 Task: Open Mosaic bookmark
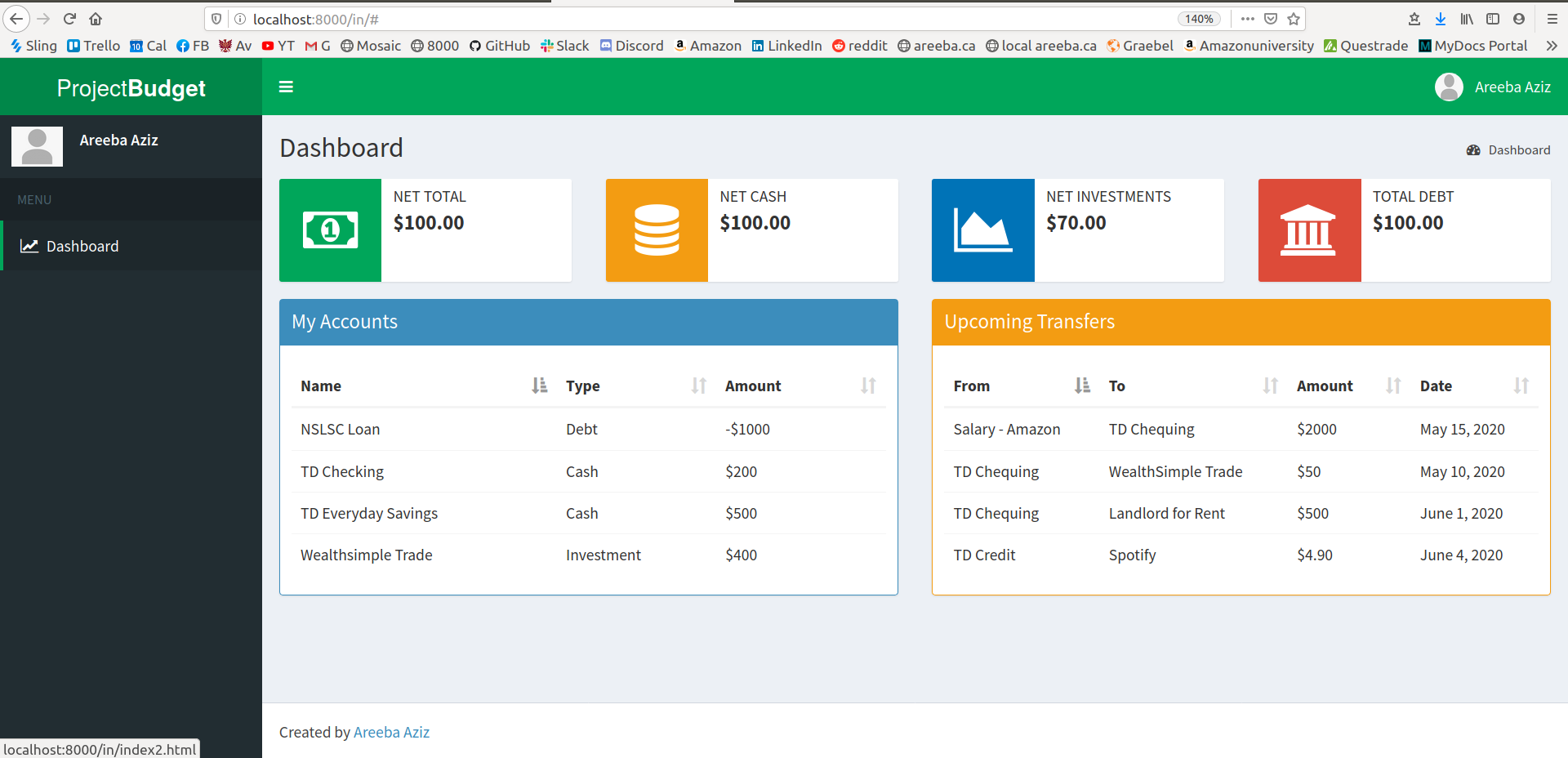click(x=371, y=46)
